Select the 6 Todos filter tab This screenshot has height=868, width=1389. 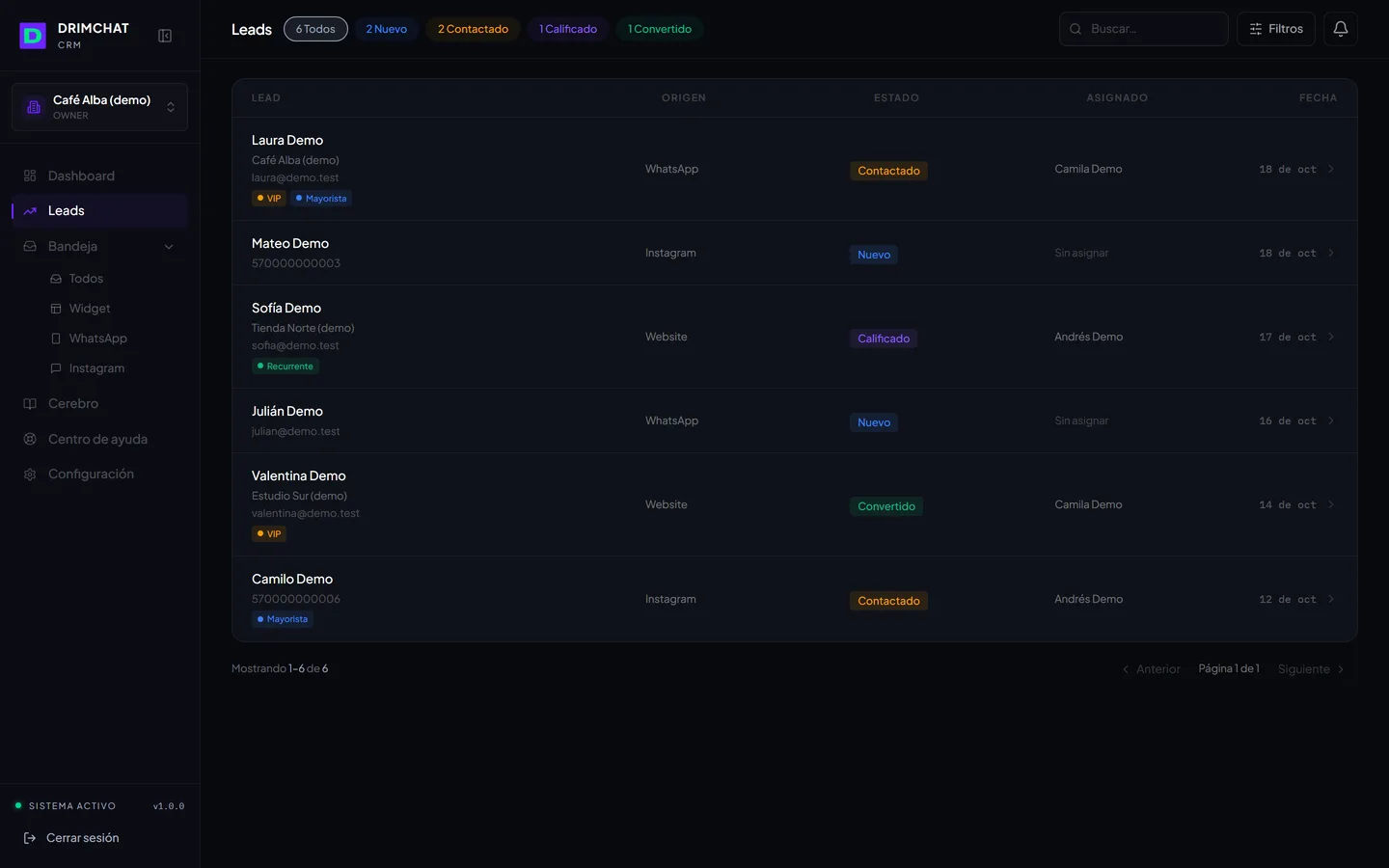[315, 29]
